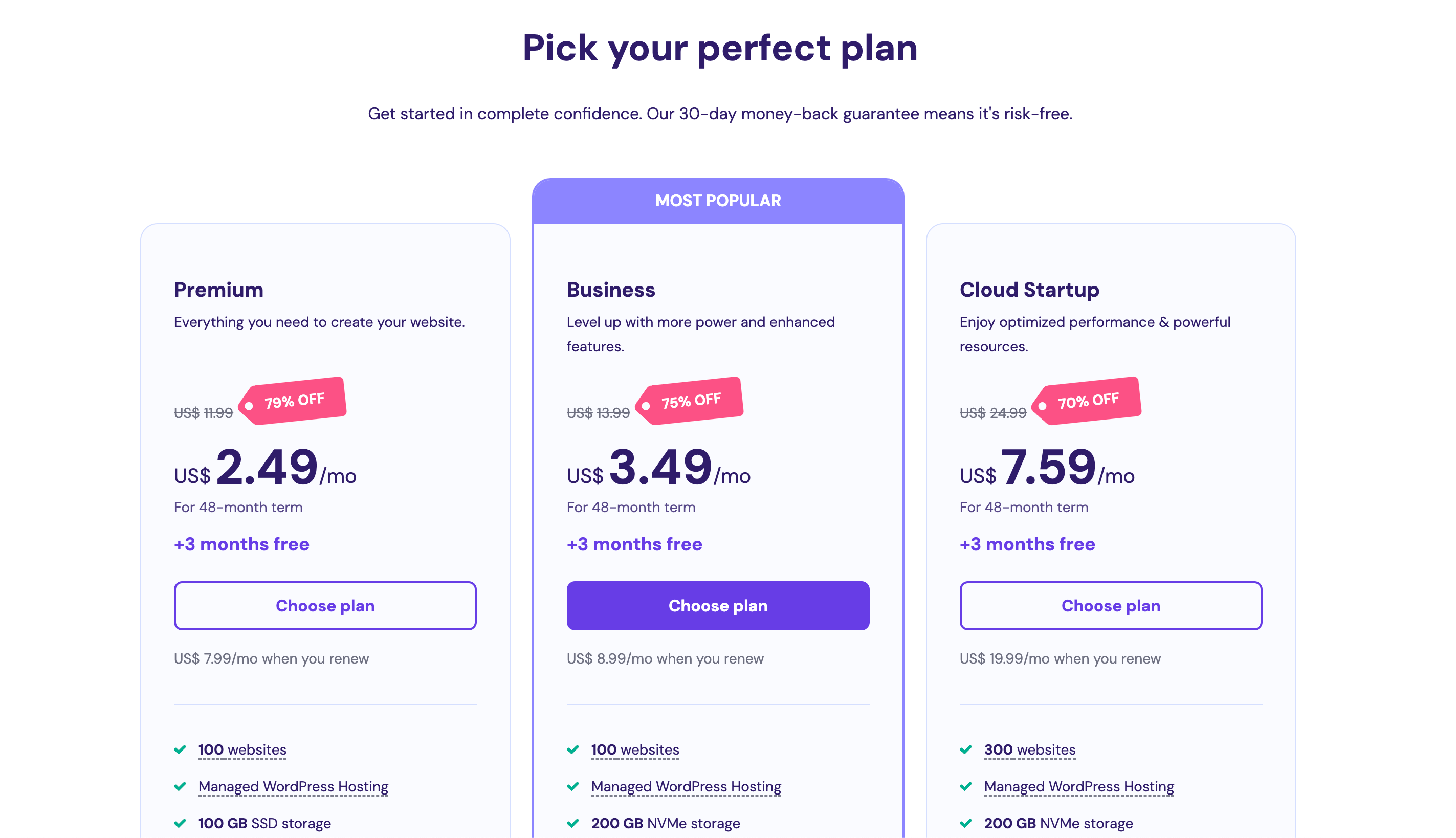Click the +3 months free offer on Premium
Screen dimensions: 1456x838
point(241,544)
